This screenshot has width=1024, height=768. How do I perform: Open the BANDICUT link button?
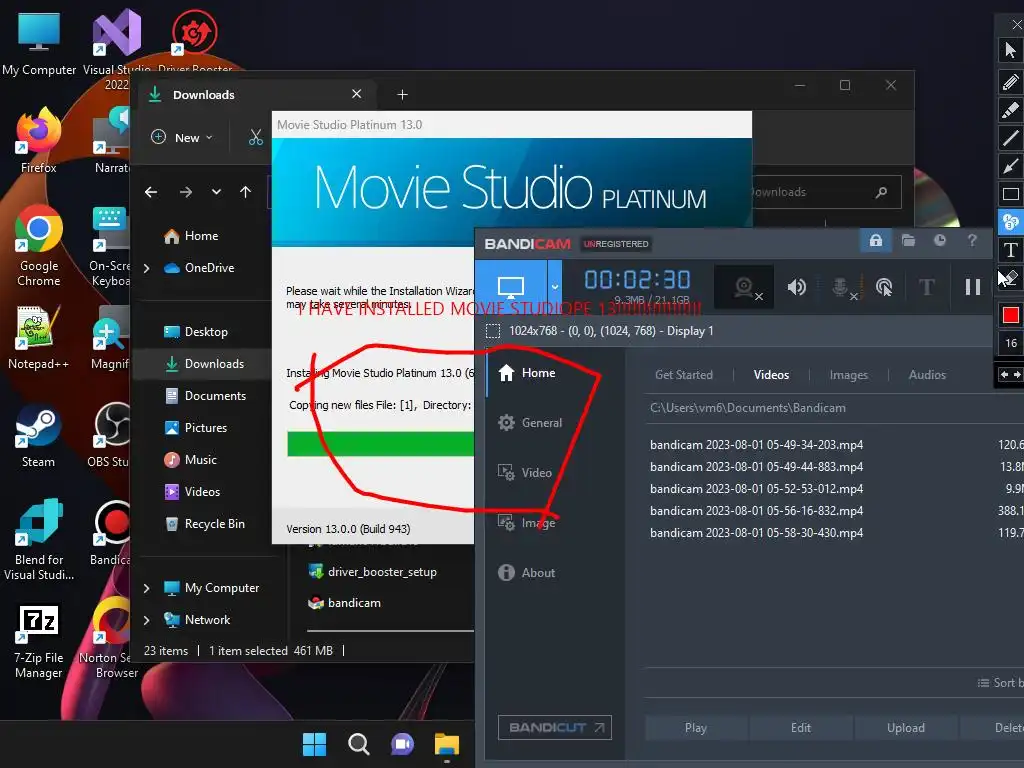554,728
